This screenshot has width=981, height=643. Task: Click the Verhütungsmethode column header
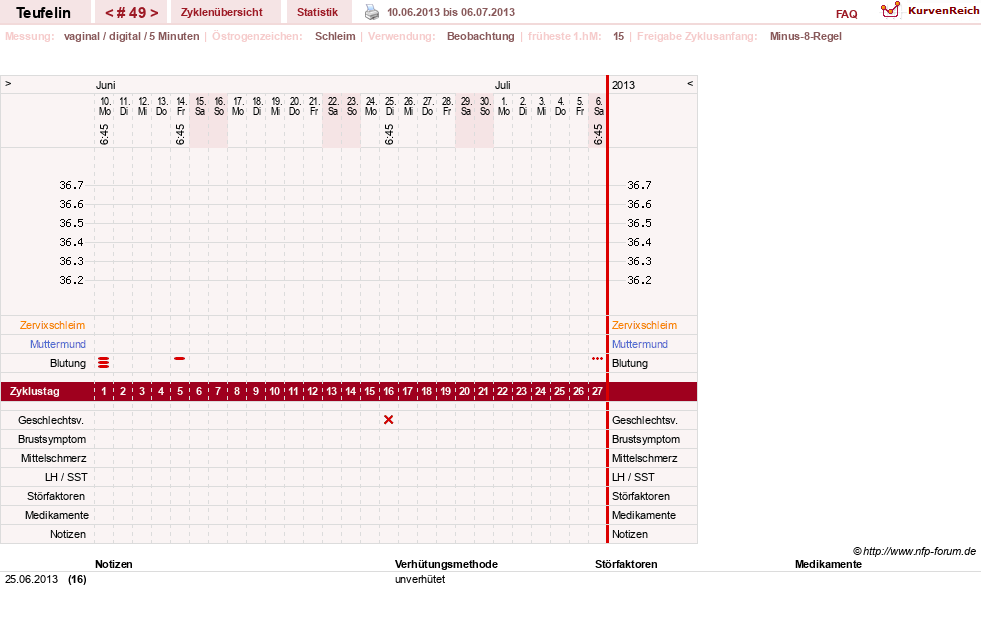click(x=446, y=564)
